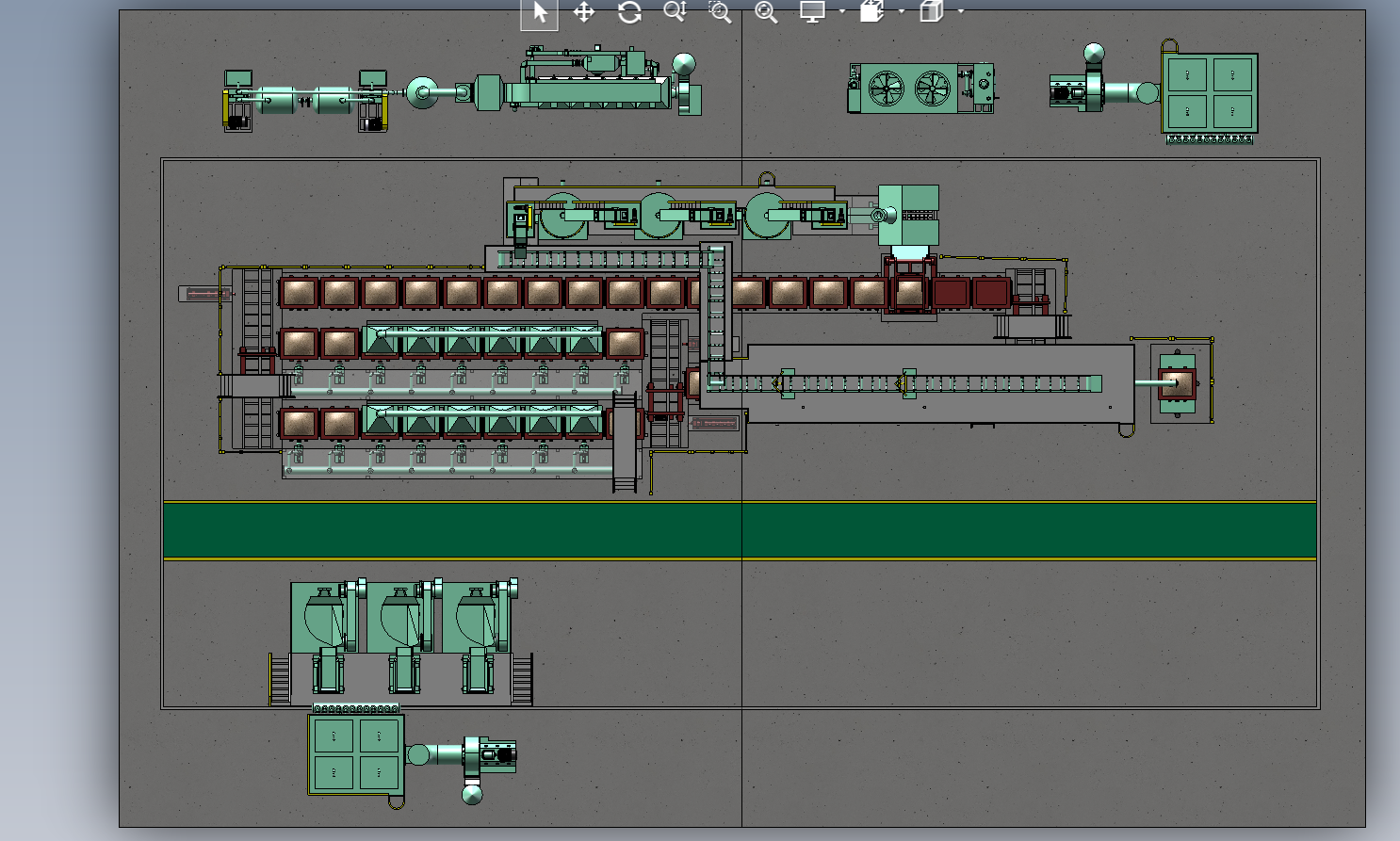Select the Pan move tool

(x=584, y=12)
